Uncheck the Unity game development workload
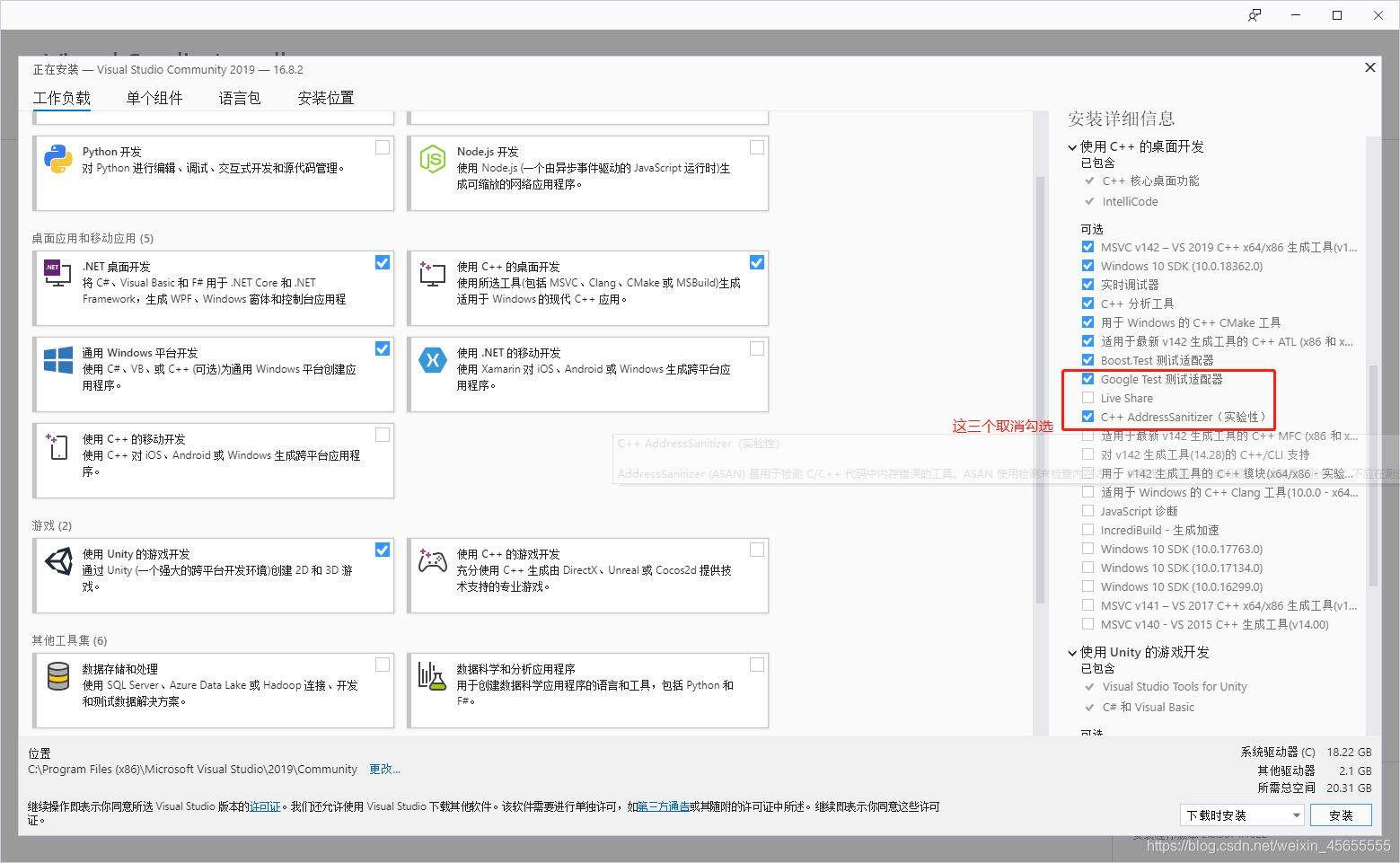Image resolution: width=1400 pixels, height=863 pixels. (383, 550)
